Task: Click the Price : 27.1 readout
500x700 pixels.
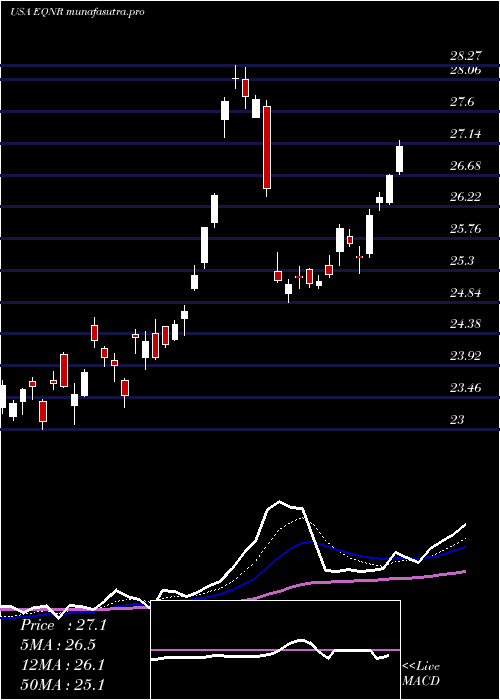Action: [x=63, y=625]
